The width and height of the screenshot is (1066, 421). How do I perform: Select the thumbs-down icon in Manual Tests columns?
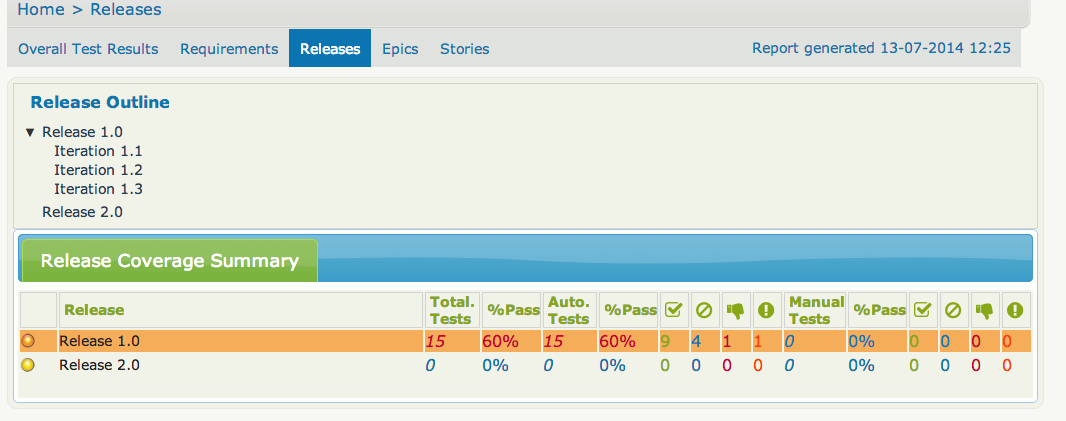[x=984, y=310]
